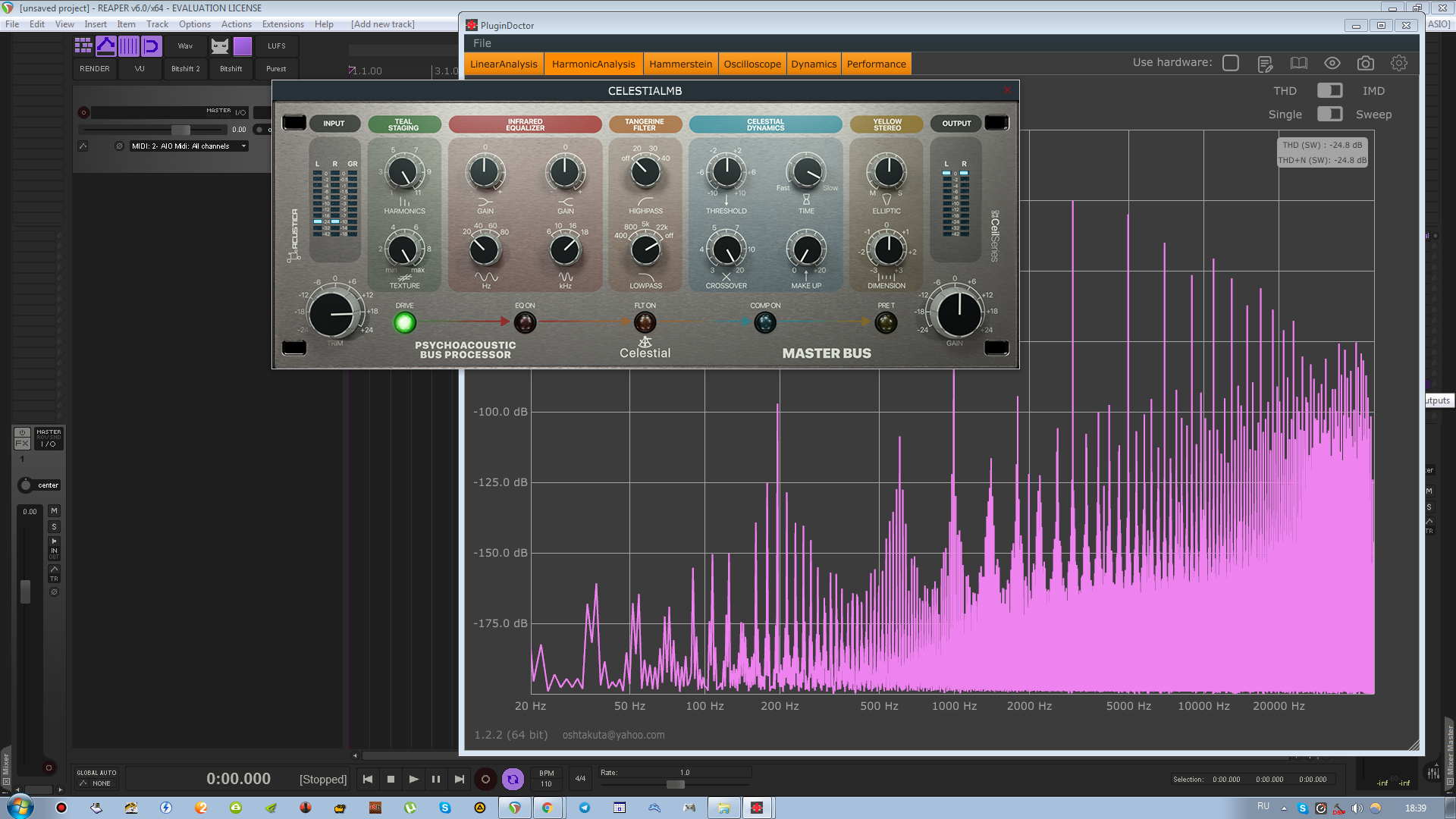Image resolution: width=1456 pixels, height=819 pixels.
Task: Toggle the DRIVE green LED button
Action: pos(405,322)
